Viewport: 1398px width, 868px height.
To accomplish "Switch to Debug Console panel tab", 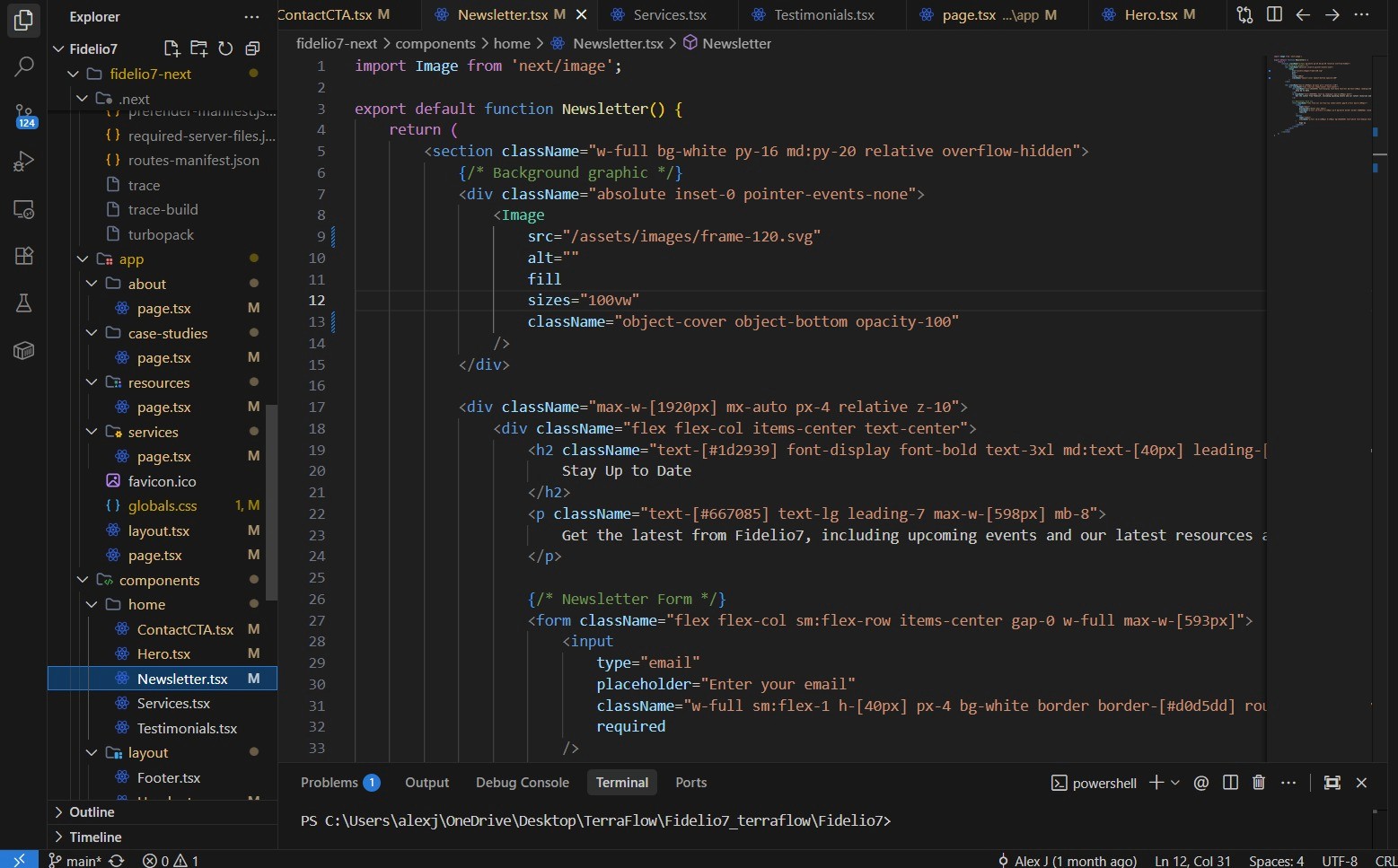I will (x=522, y=783).
